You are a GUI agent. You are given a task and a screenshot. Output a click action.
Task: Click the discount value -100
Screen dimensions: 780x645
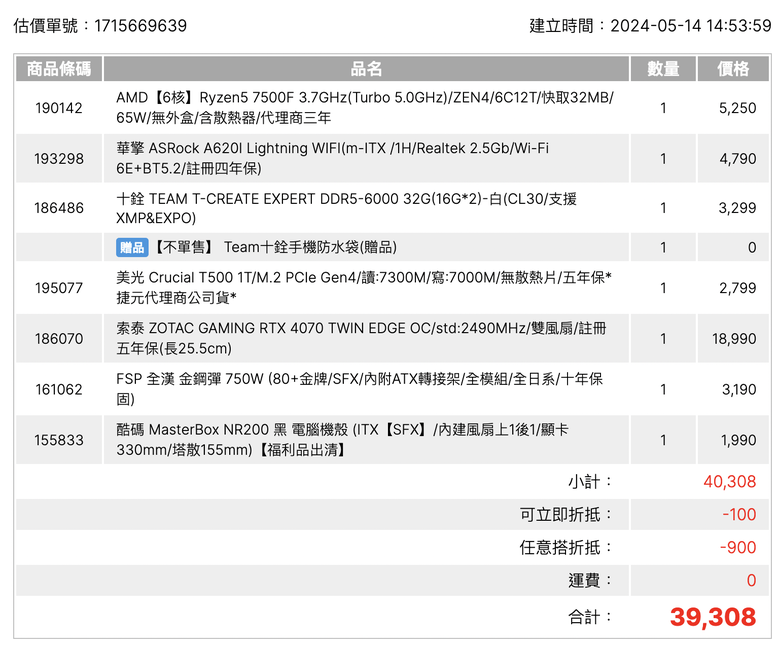click(x=739, y=514)
